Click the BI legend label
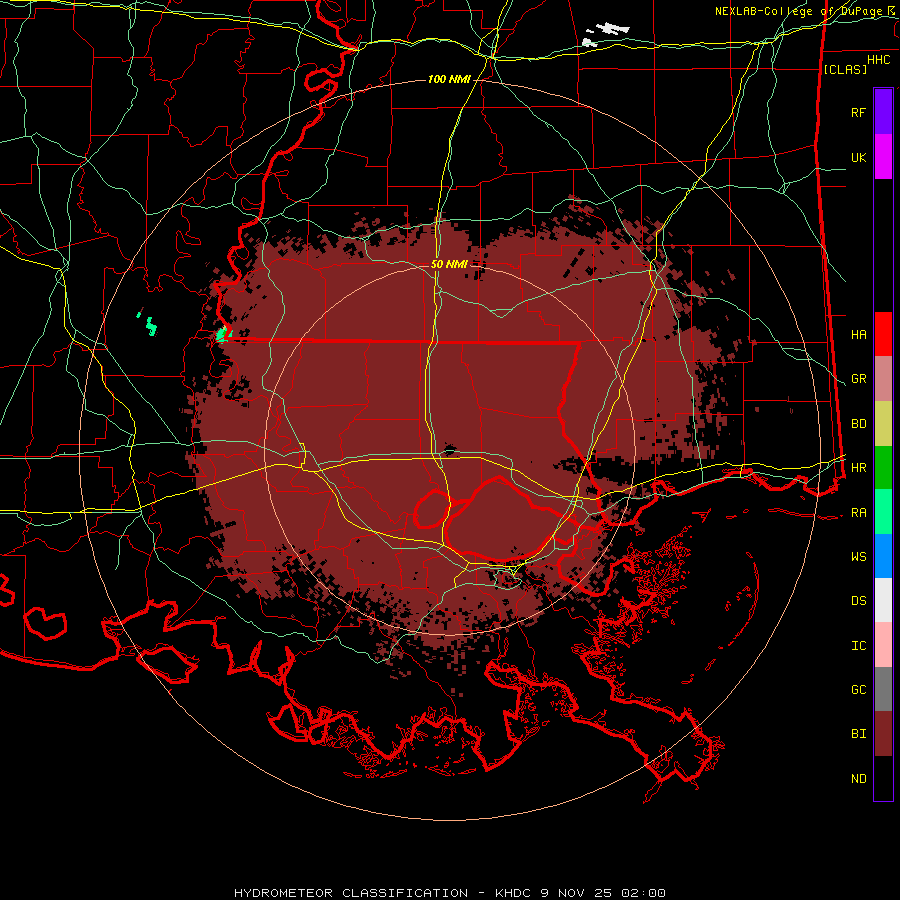Viewport: 900px width, 900px height. click(858, 734)
